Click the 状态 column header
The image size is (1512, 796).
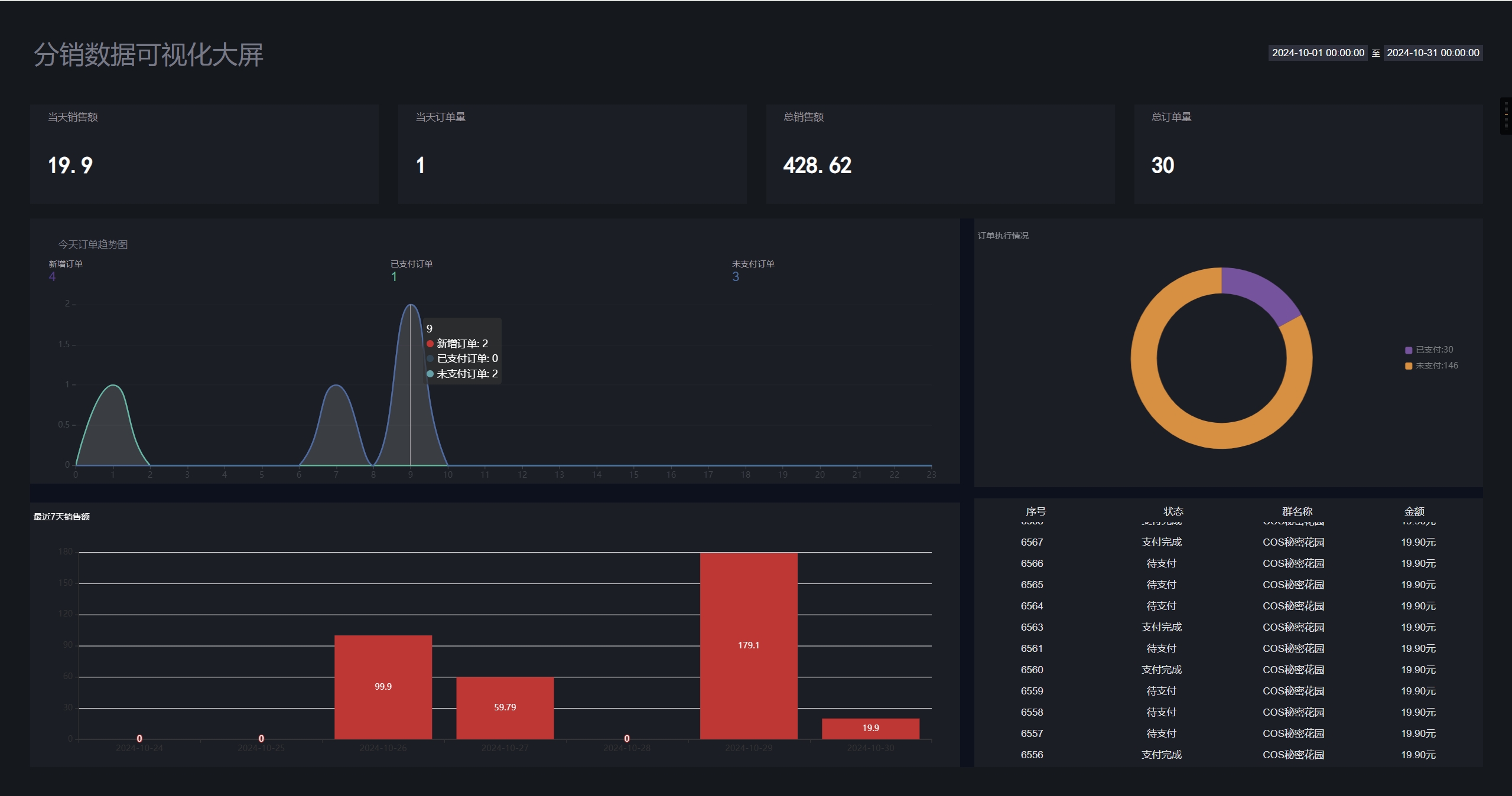pyautogui.click(x=1173, y=511)
